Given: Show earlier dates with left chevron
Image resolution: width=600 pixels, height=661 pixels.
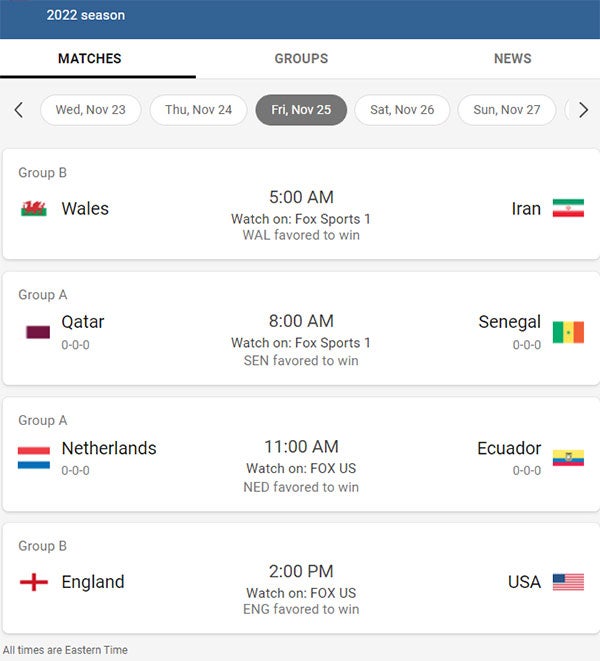Looking at the screenshot, I should pos(18,110).
